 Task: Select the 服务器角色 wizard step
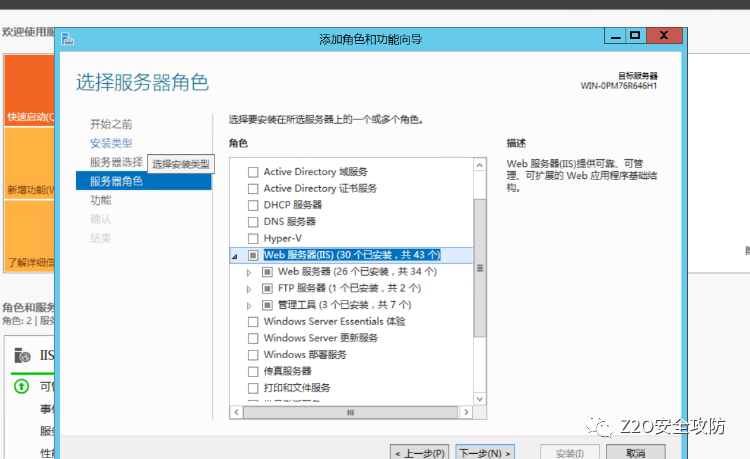tap(143, 181)
